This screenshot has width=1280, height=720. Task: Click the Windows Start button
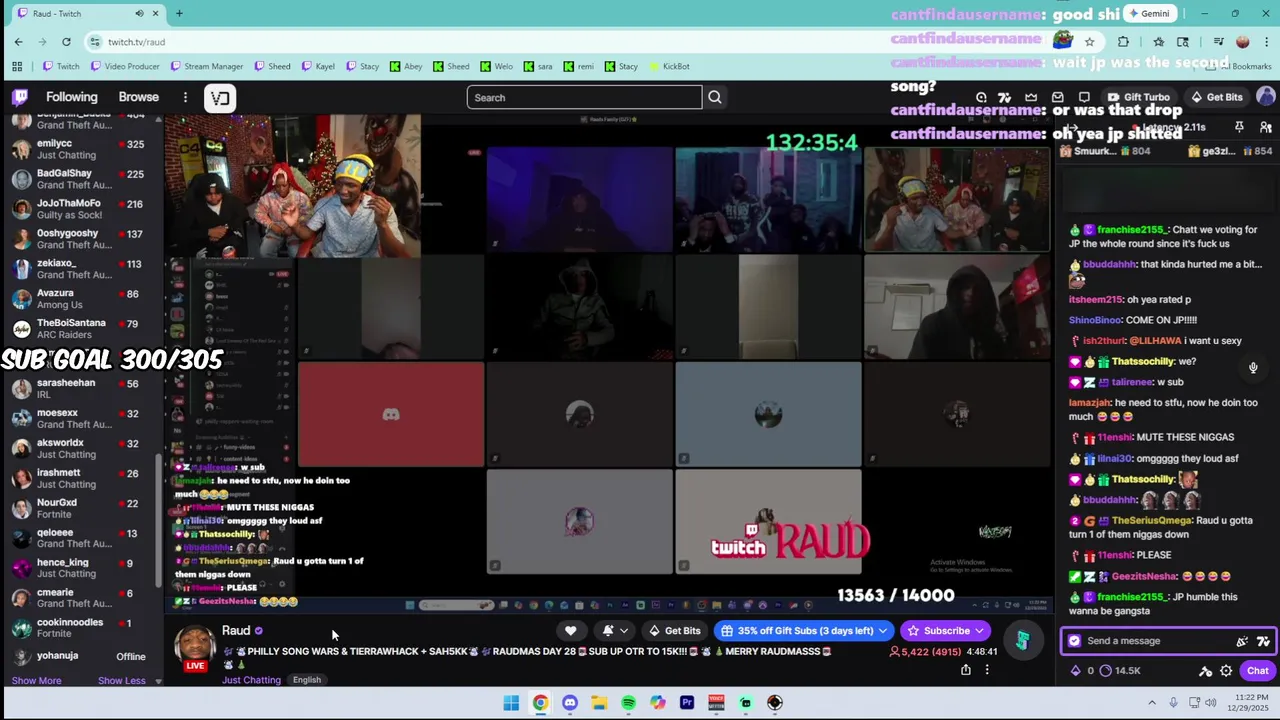(x=511, y=703)
